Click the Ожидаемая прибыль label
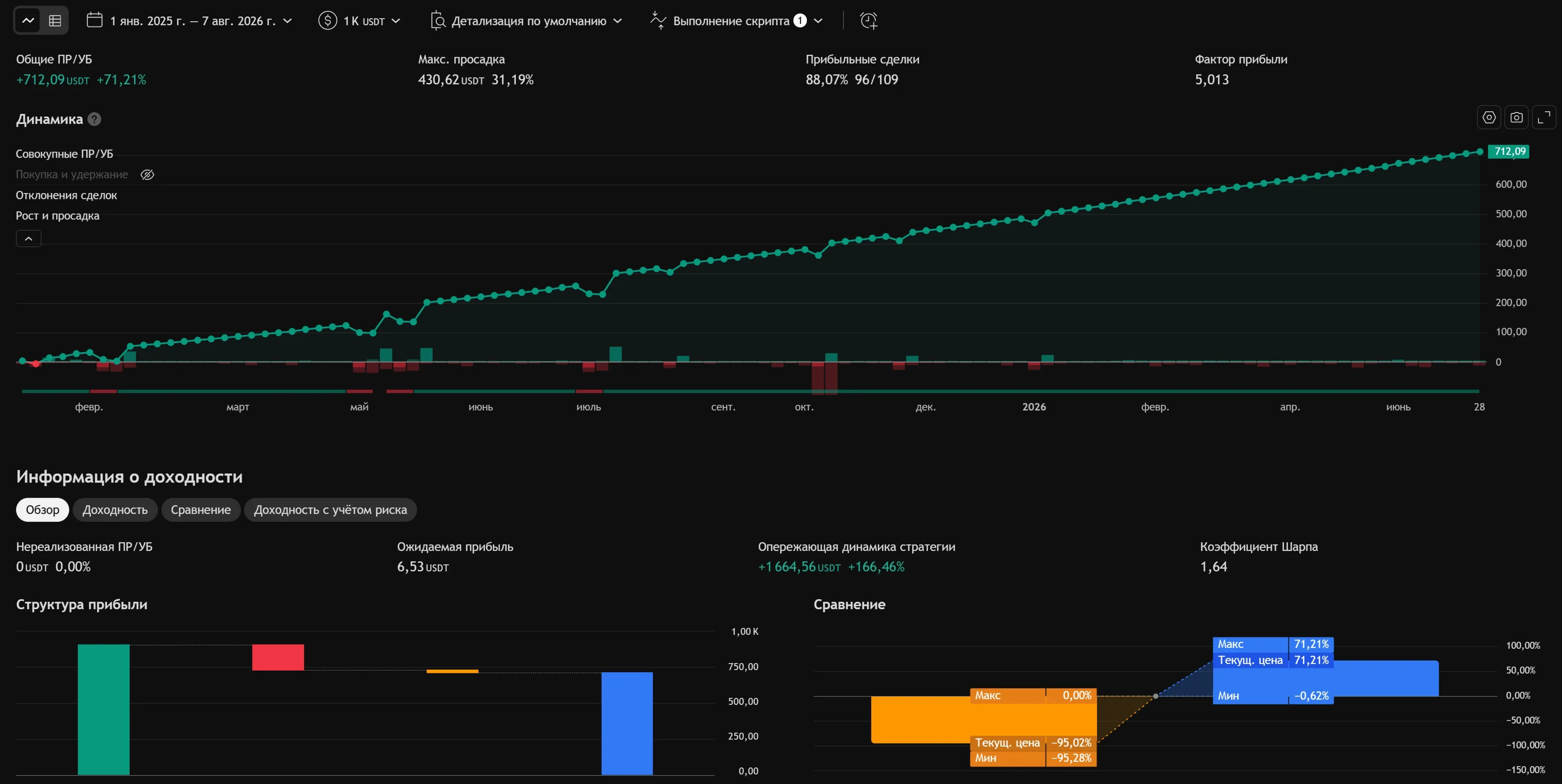 pos(455,547)
